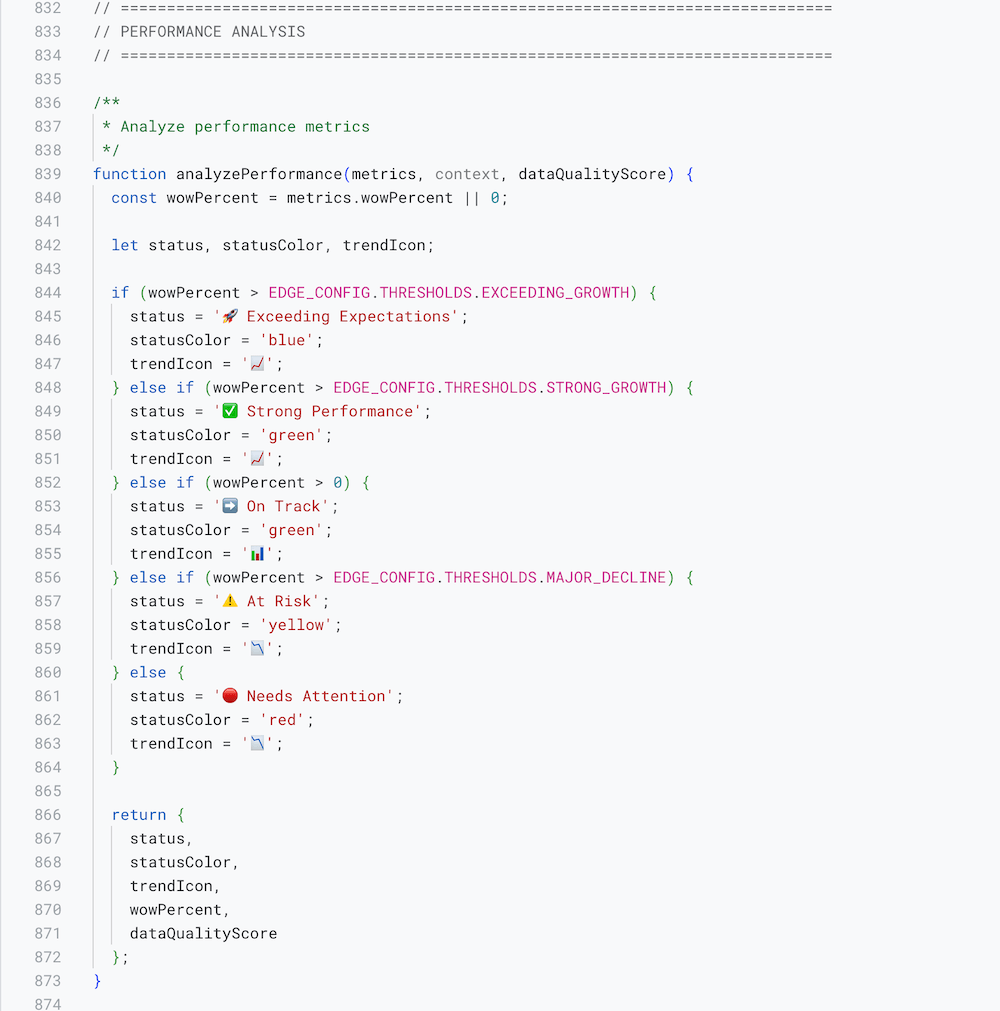Click EDGE_CONFIG on line 844
The image size is (1000, 1011).
pyautogui.click(x=319, y=293)
